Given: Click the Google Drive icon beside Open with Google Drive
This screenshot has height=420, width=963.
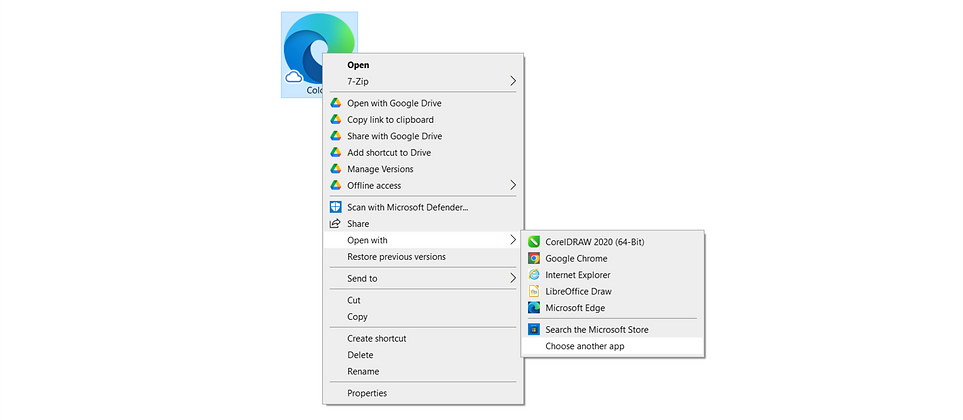Looking at the screenshot, I should click(335, 103).
